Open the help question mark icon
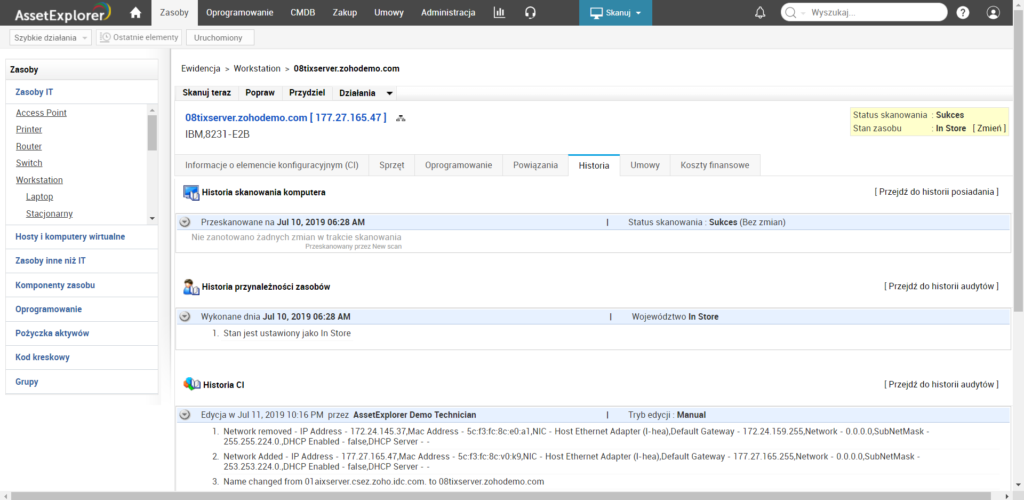Viewport: 1024px width, 500px height. click(962, 13)
